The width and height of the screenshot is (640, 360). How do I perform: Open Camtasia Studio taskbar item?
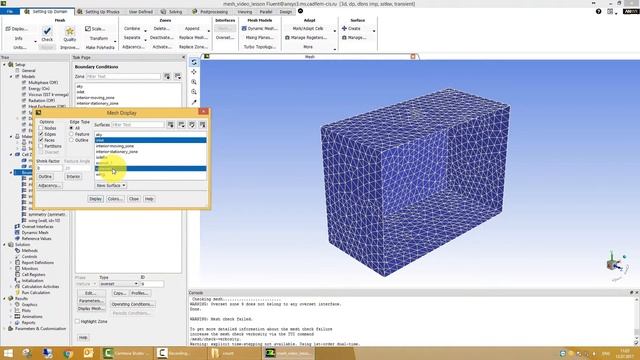127,353
